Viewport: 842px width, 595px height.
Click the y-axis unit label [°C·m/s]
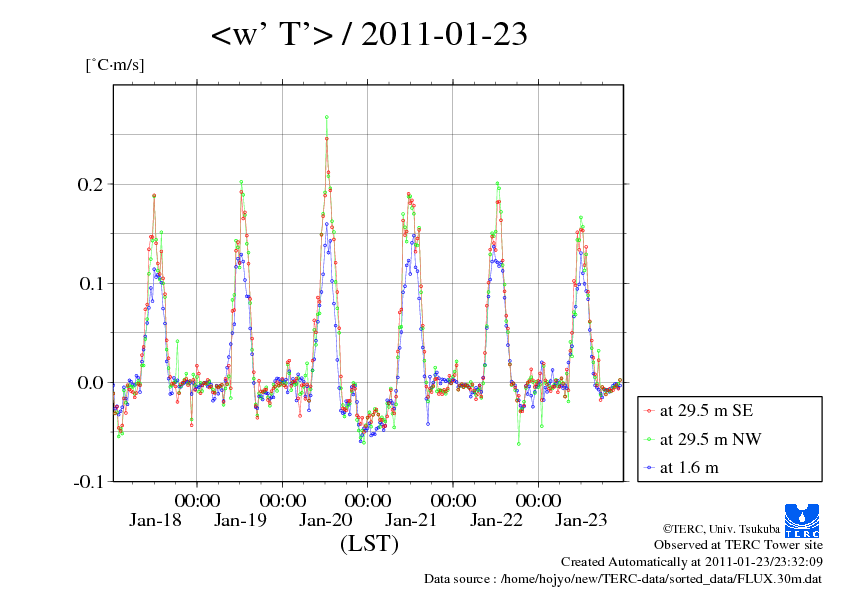[x=115, y=65]
